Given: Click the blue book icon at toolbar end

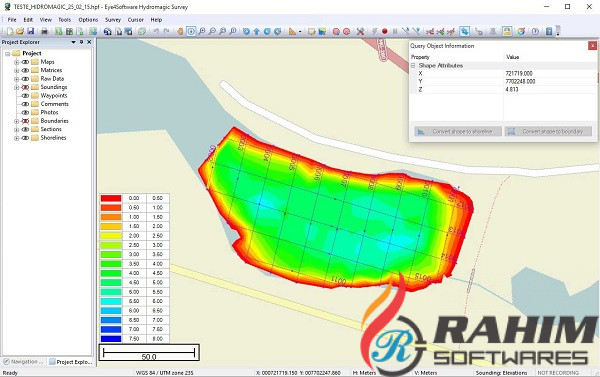Looking at the screenshot, I should tap(549, 31).
